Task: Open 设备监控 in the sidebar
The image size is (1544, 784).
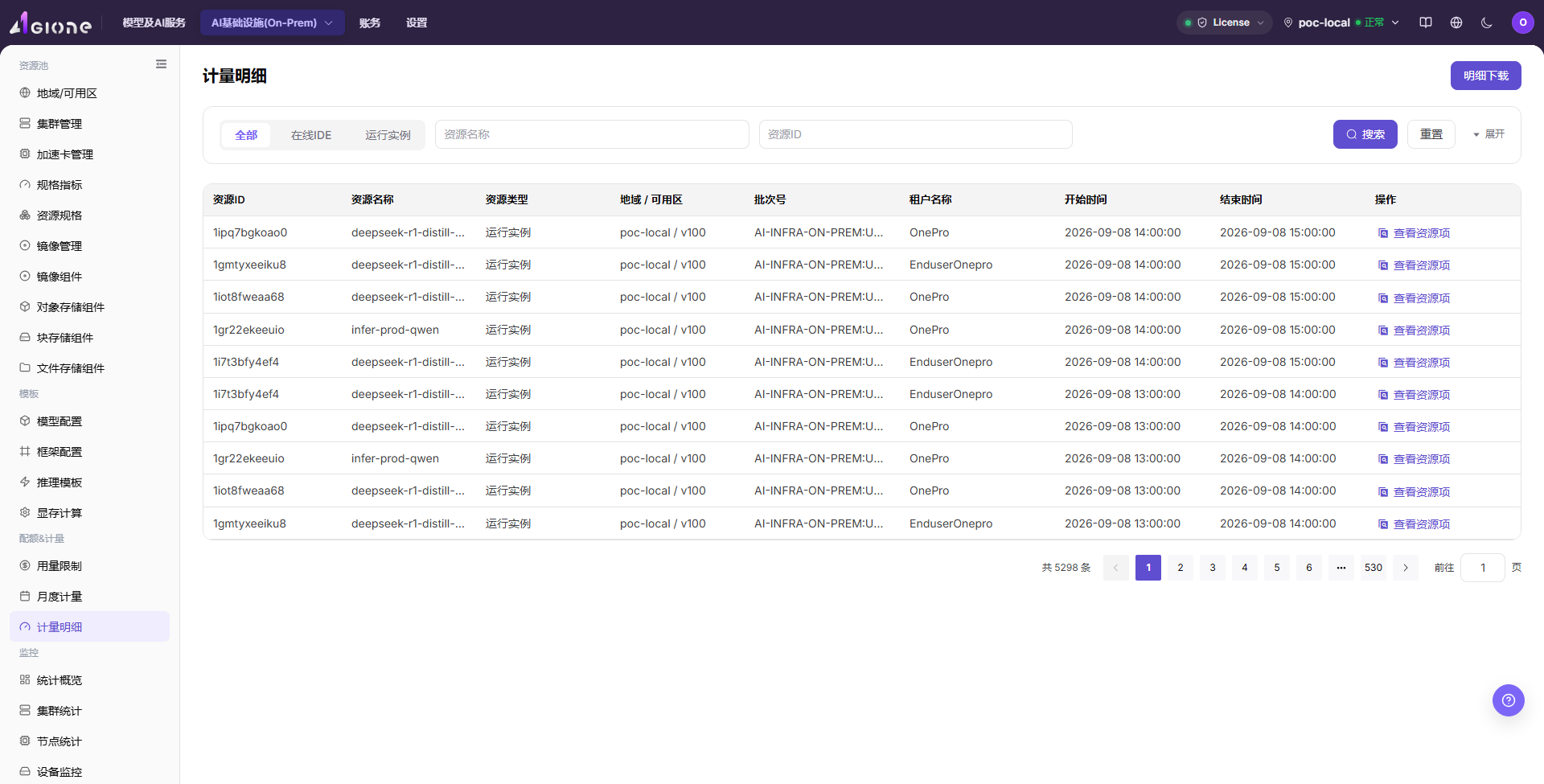Action: 89,772
